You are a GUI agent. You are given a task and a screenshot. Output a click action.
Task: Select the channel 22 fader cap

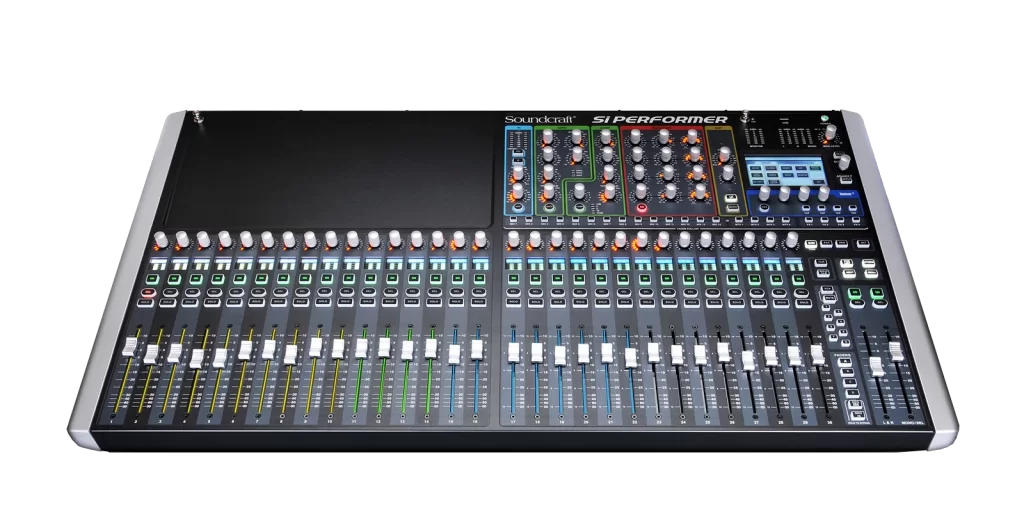[x=631, y=358]
